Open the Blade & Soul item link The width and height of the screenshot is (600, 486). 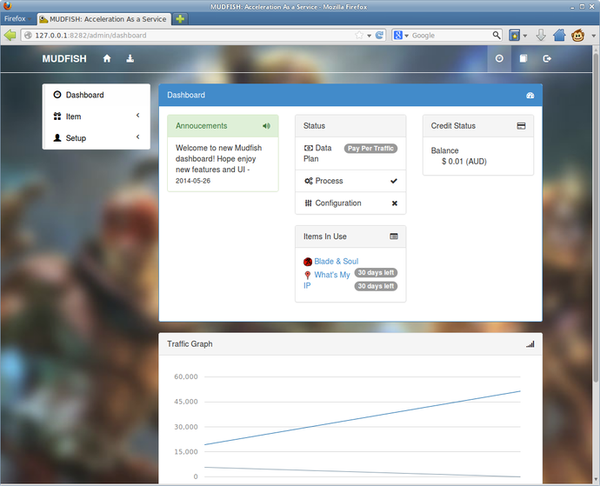336,261
